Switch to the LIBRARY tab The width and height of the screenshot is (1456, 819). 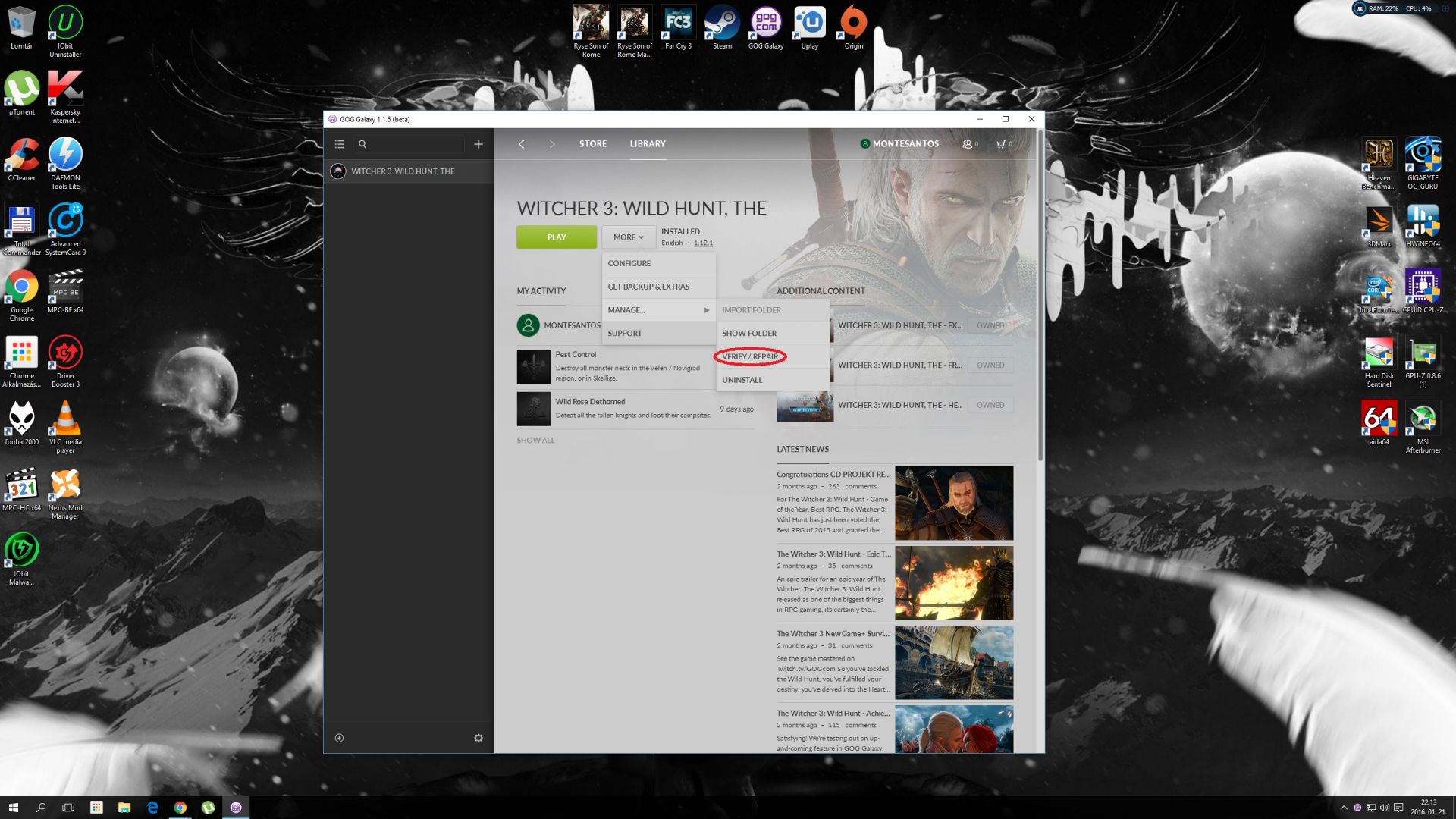coord(648,144)
